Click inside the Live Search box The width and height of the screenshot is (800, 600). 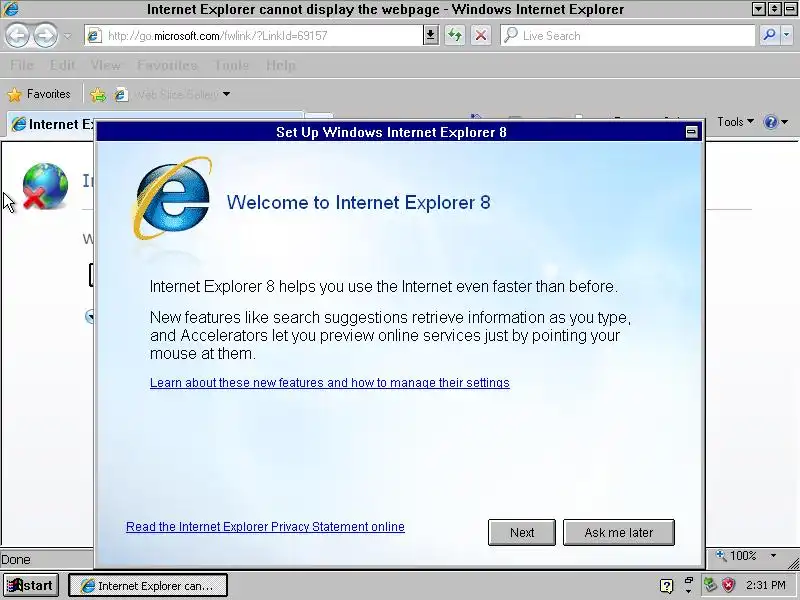[x=628, y=36]
